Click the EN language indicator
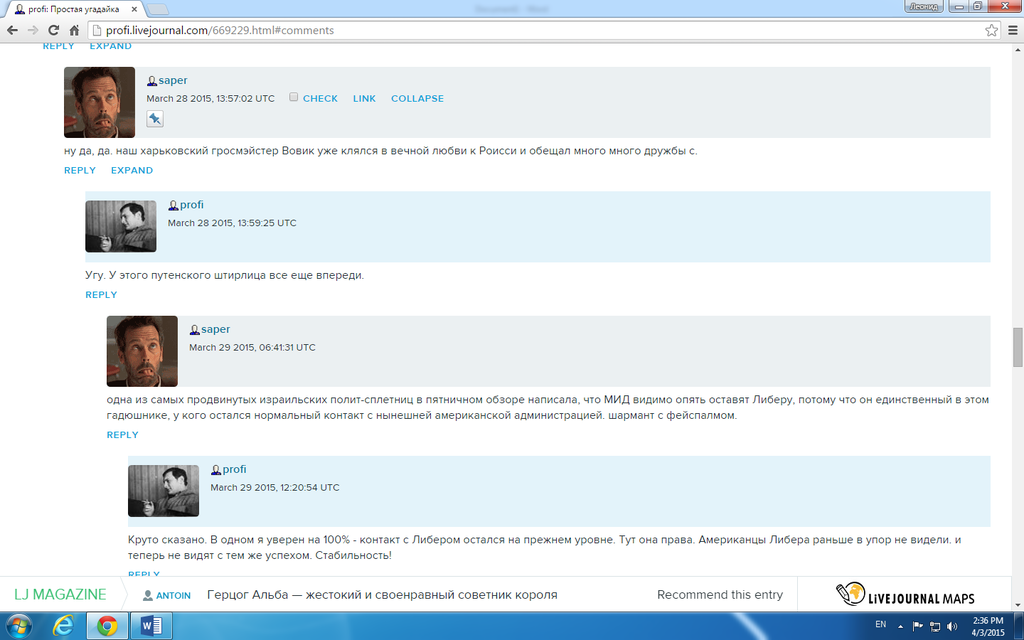The height and width of the screenshot is (640, 1024). click(880, 624)
